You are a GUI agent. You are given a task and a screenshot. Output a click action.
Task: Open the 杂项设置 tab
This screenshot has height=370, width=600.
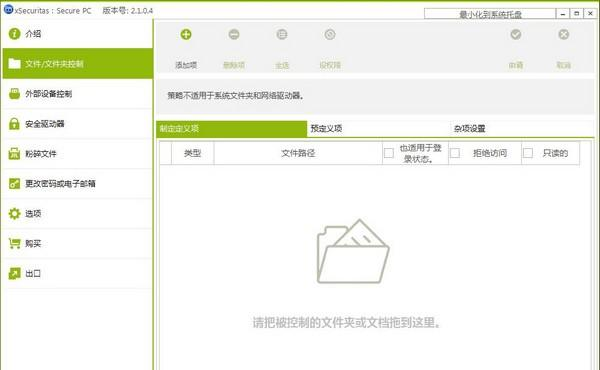pos(522,129)
